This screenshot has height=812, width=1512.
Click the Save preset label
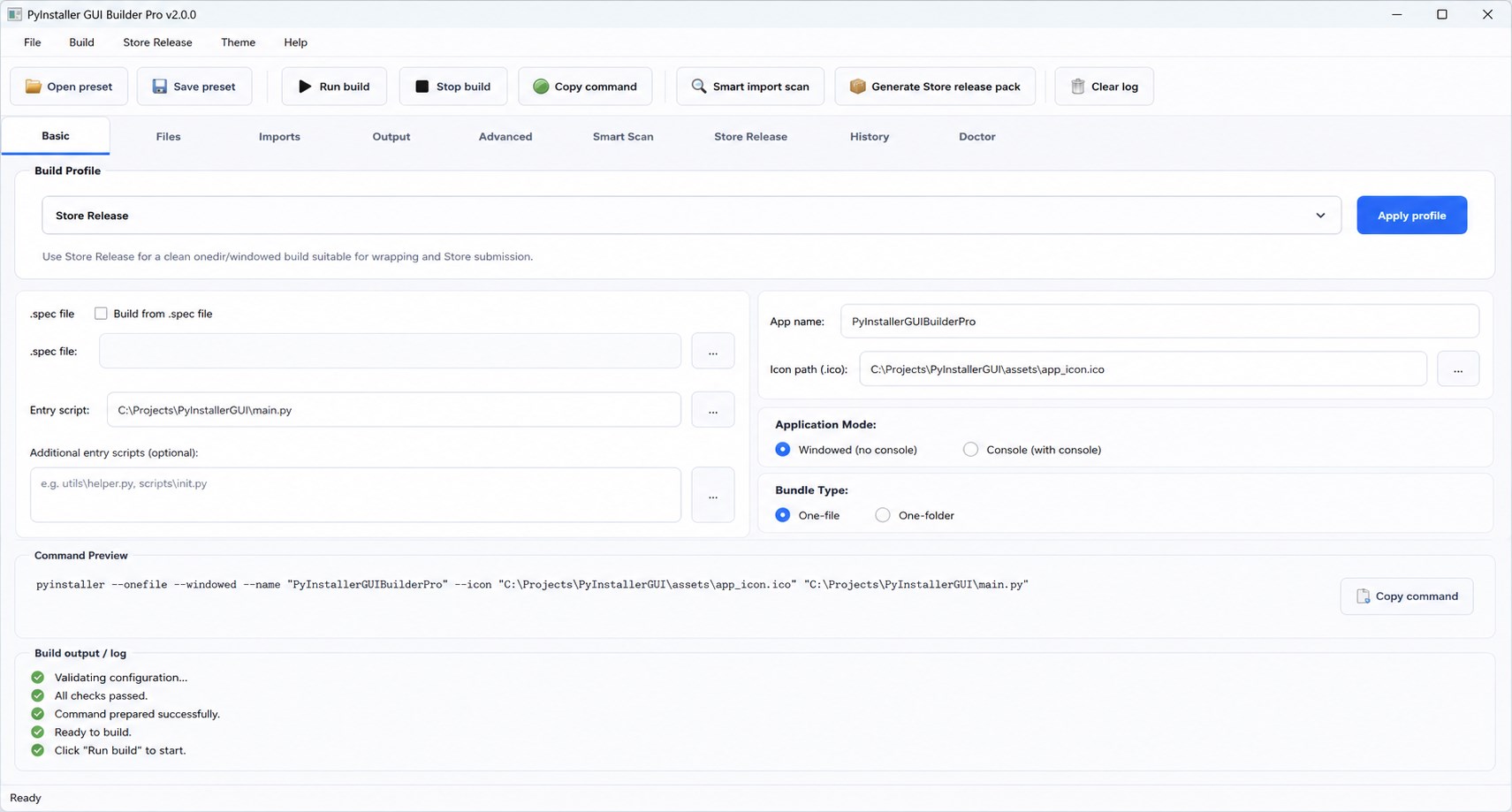(x=204, y=87)
